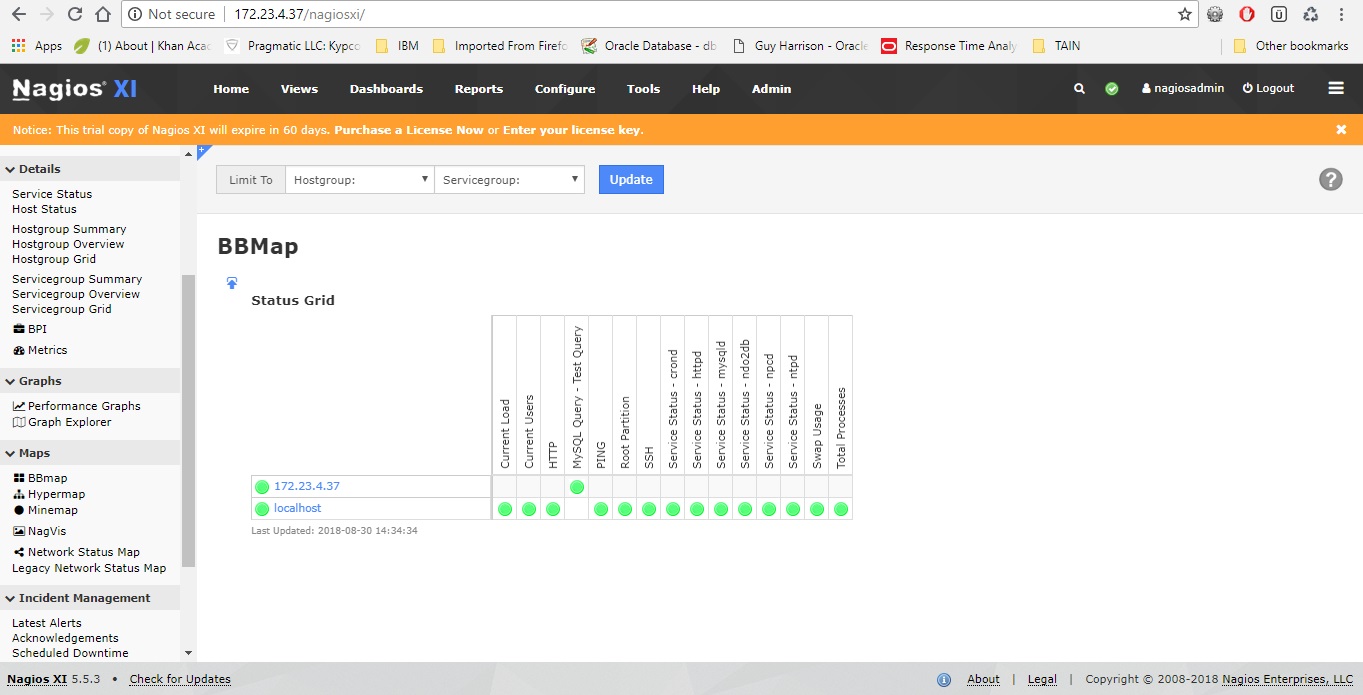This screenshot has height=695, width=1363.
Task: Click localhost PING status dot
Action: tap(601, 509)
